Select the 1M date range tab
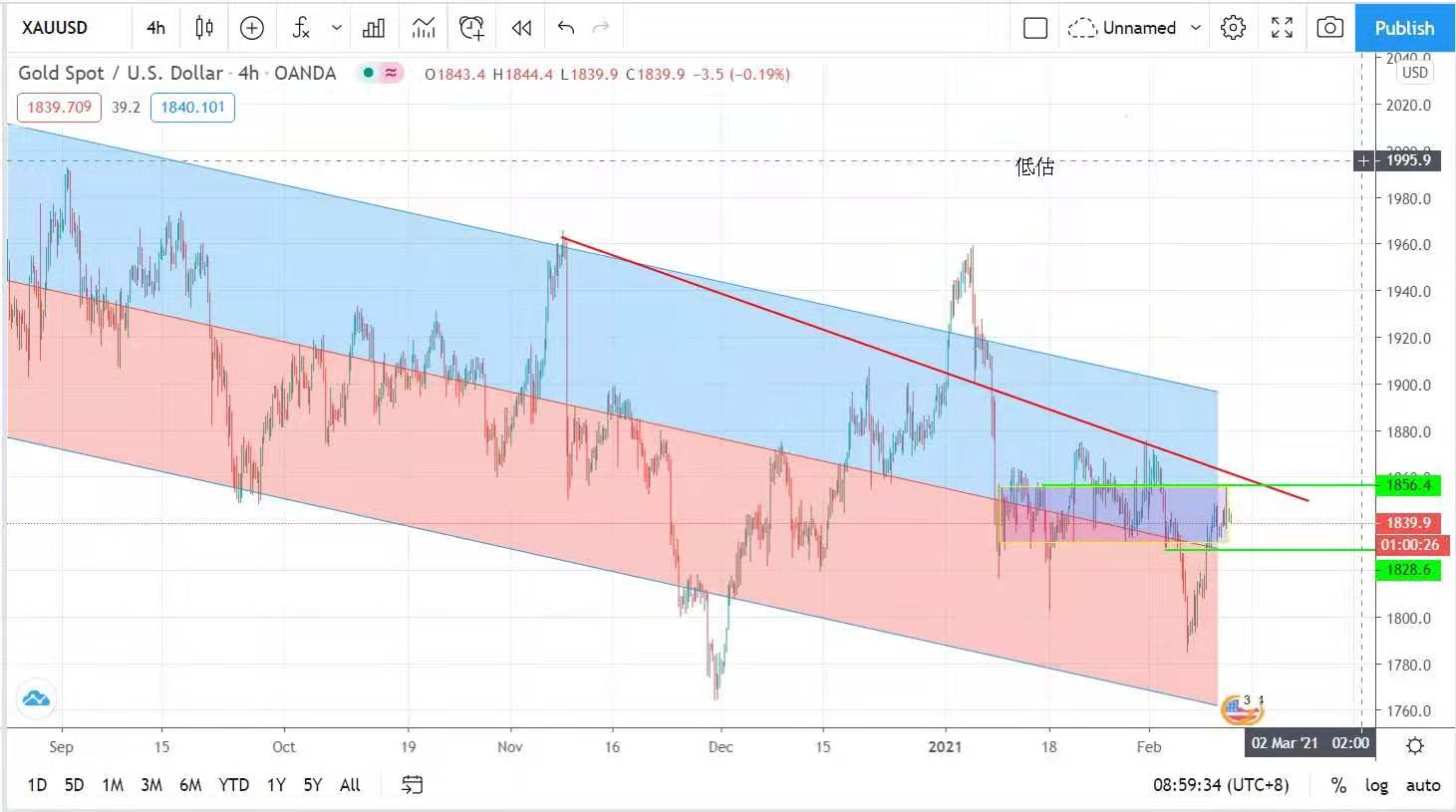The width and height of the screenshot is (1456, 812). [113, 785]
